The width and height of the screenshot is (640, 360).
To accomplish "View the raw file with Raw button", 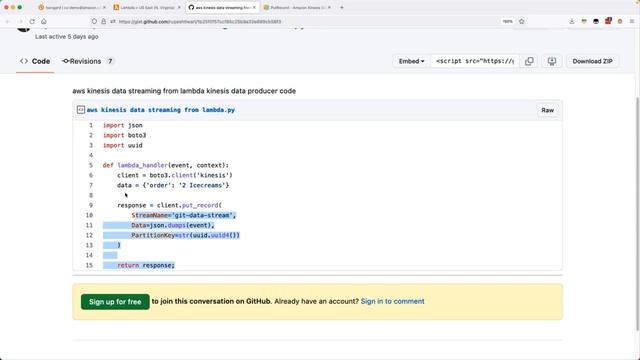I will point(547,110).
